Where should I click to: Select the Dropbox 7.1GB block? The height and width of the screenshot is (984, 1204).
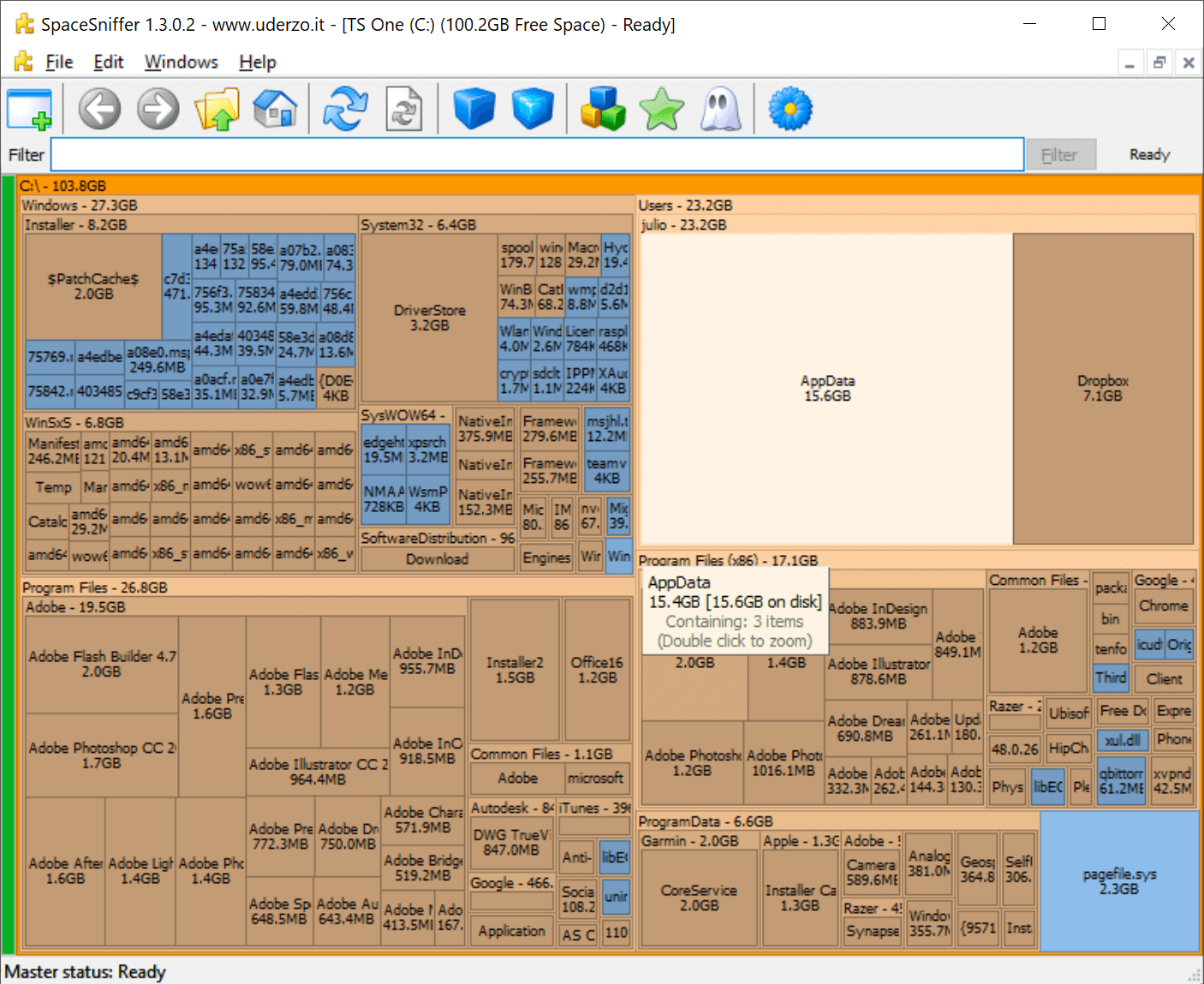point(1103,389)
